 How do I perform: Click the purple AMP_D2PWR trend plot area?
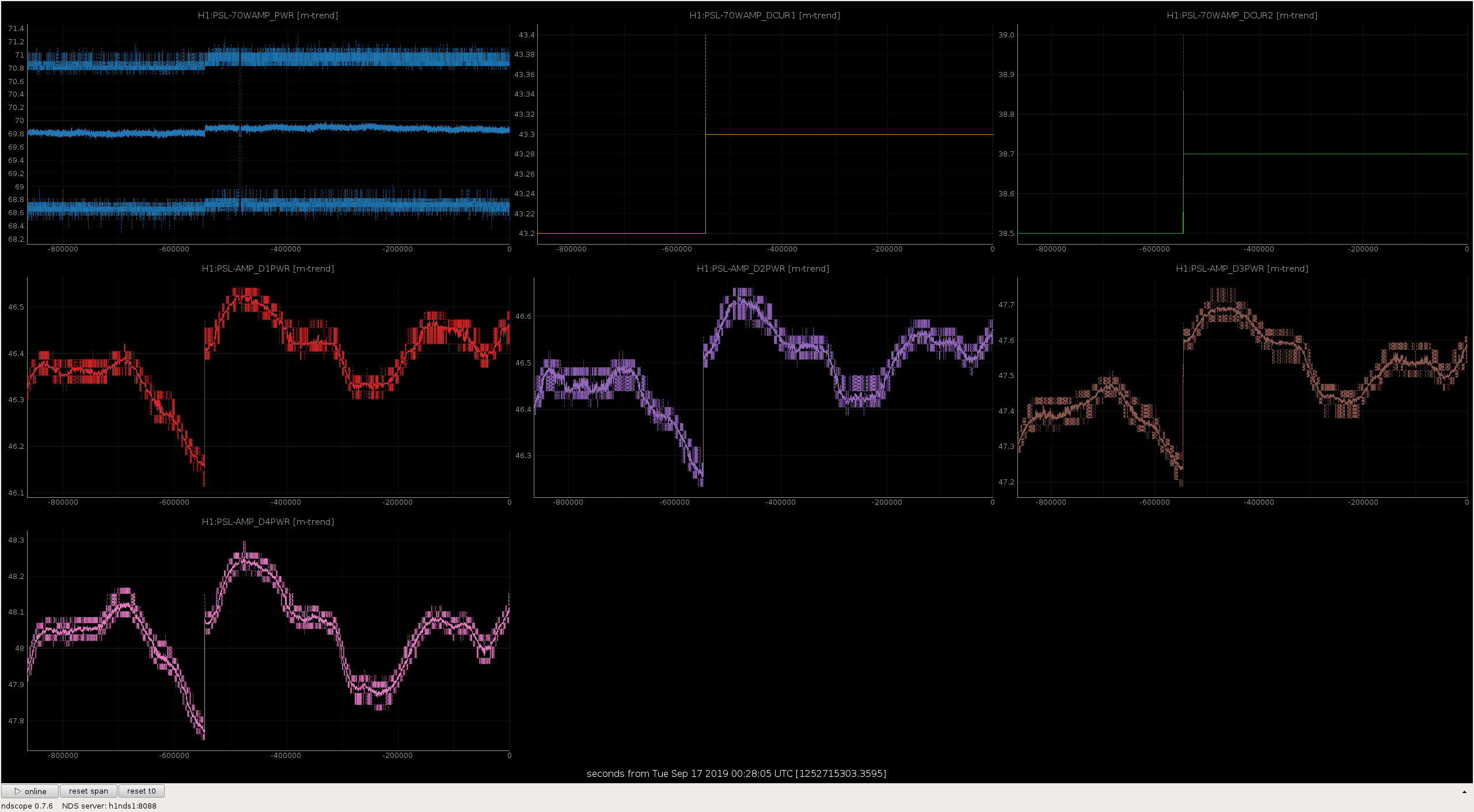pos(763,387)
